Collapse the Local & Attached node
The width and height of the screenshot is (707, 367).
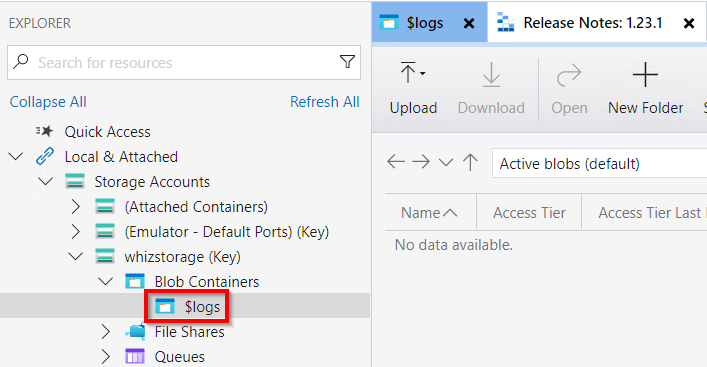click(x=16, y=156)
